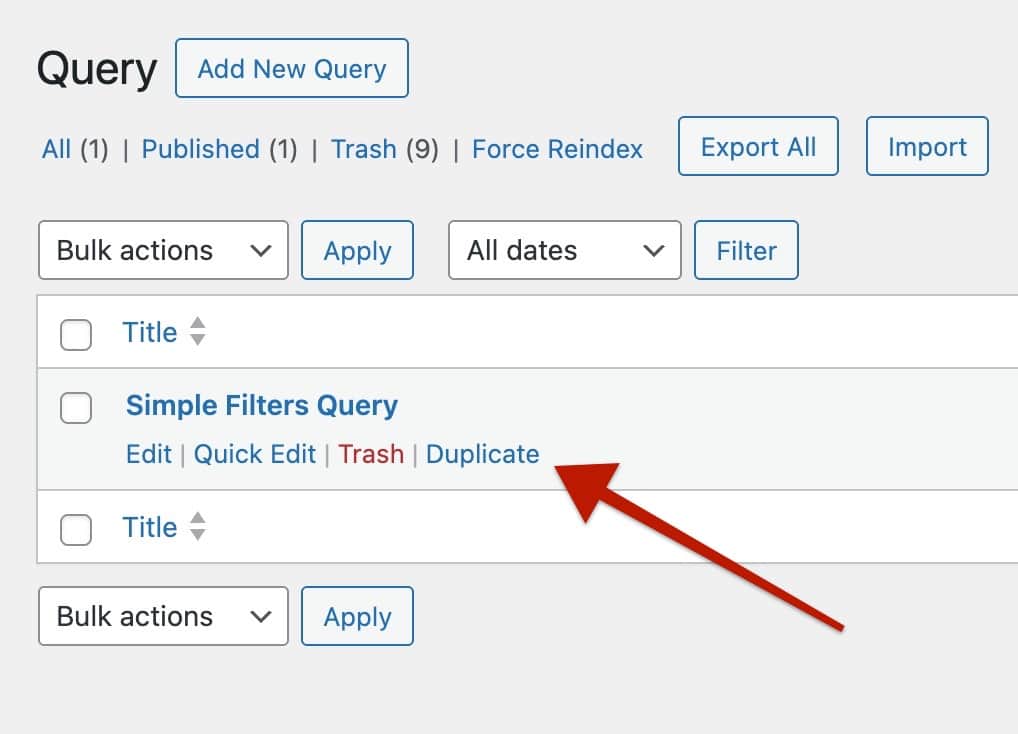Open the bottom Bulk actions dropdown
1018x734 pixels.
tap(162, 616)
